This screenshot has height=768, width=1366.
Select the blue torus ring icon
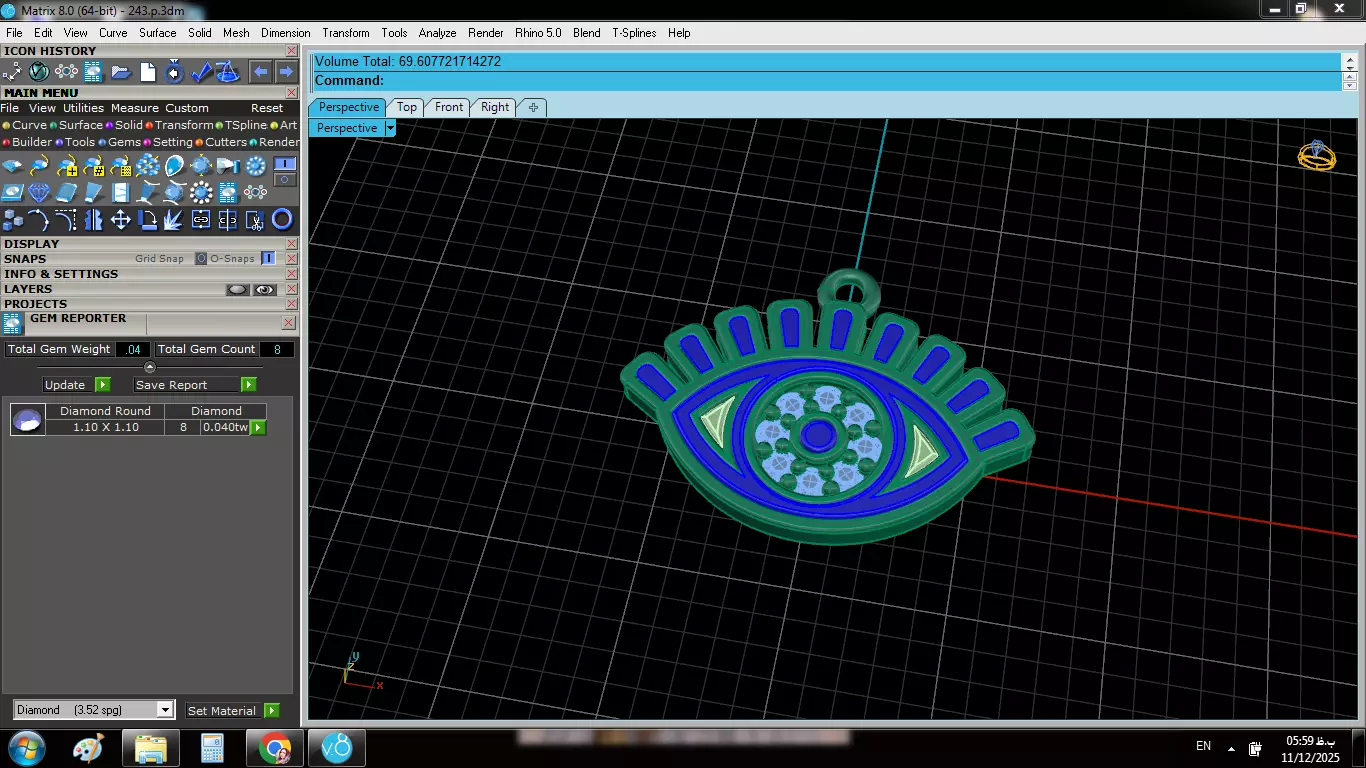(x=282, y=220)
